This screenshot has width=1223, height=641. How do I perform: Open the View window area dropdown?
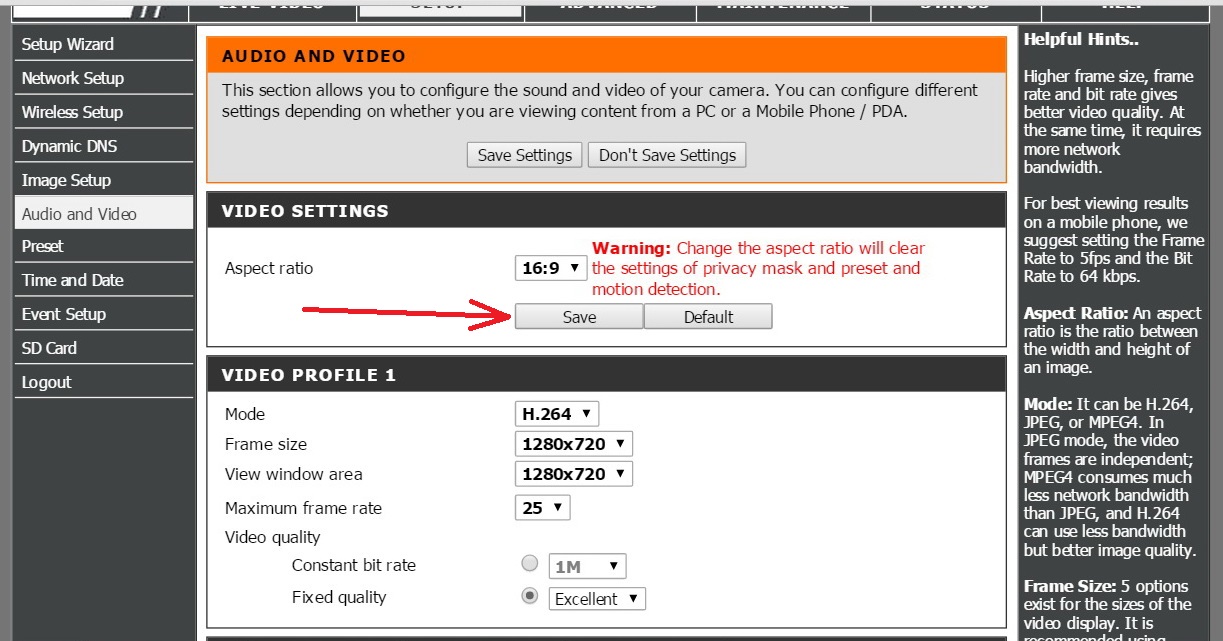(x=574, y=473)
